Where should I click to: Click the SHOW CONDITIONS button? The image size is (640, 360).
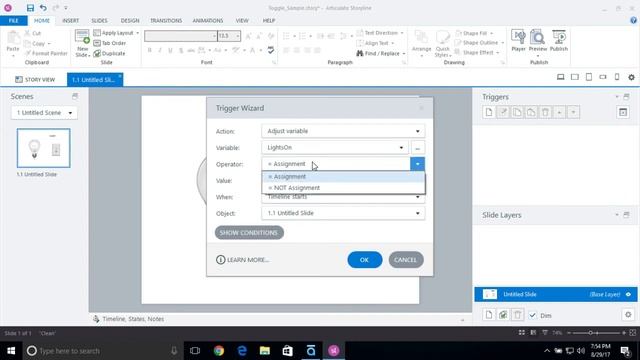(x=249, y=233)
